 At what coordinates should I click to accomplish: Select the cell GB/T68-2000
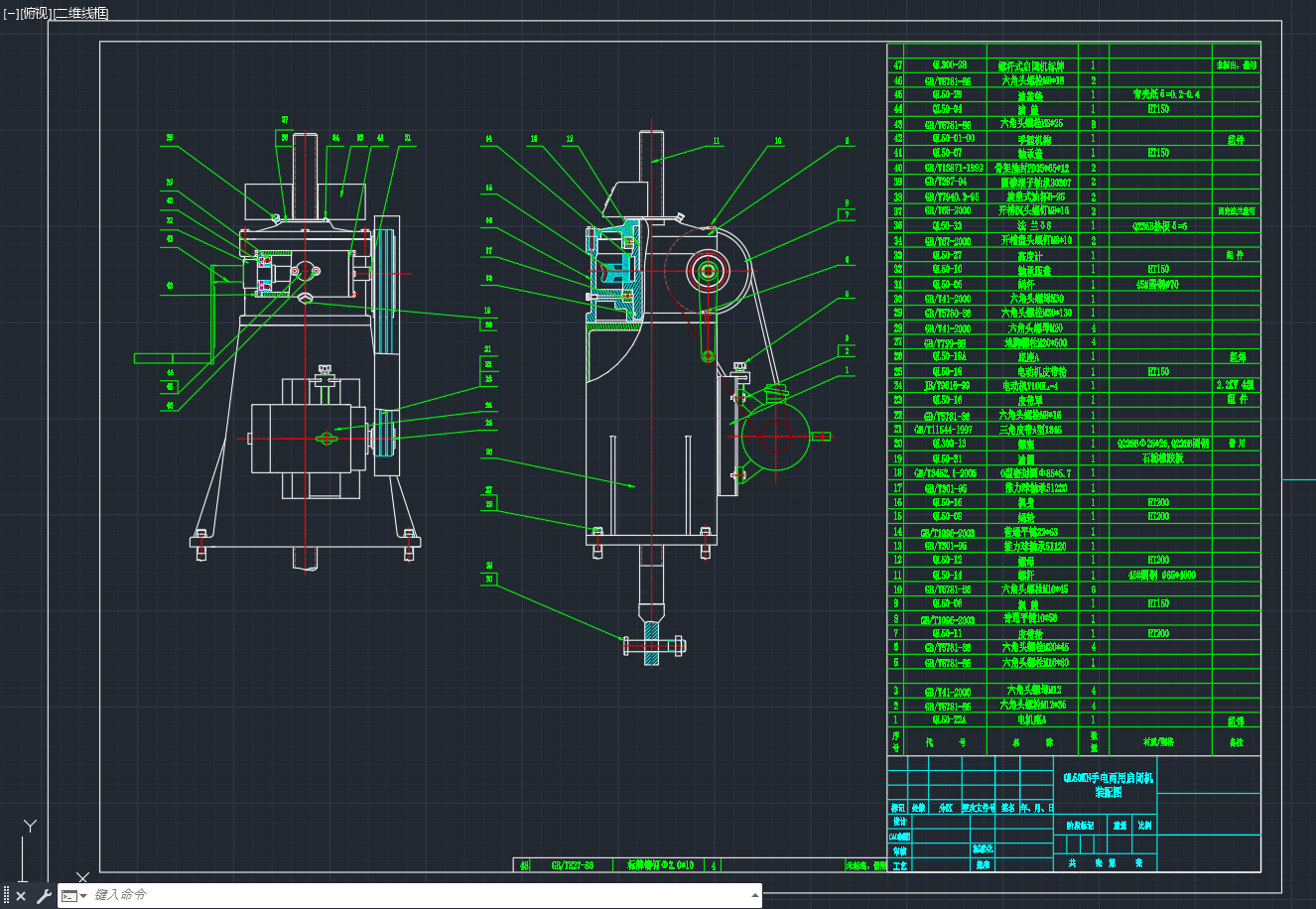(948, 211)
